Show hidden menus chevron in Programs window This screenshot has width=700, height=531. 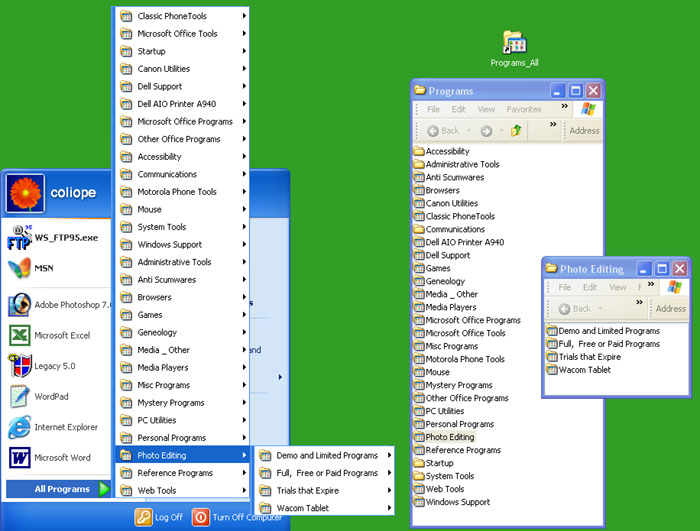pos(564,106)
